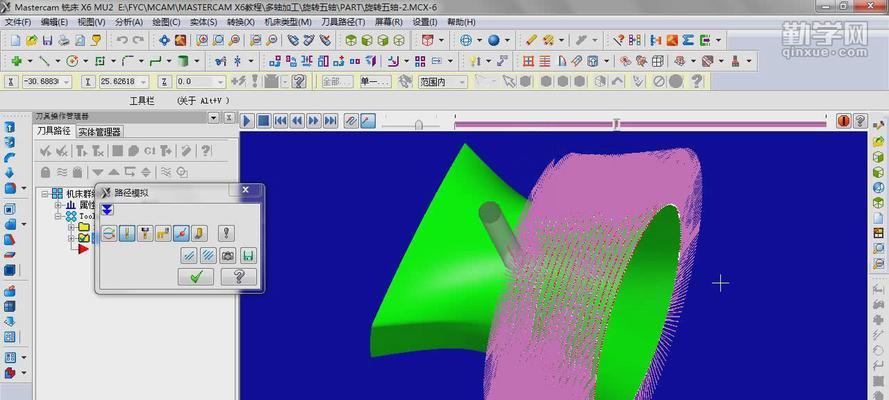Toggle quick verify shading button
This screenshot has width=889, height=400.
[198, 233]
